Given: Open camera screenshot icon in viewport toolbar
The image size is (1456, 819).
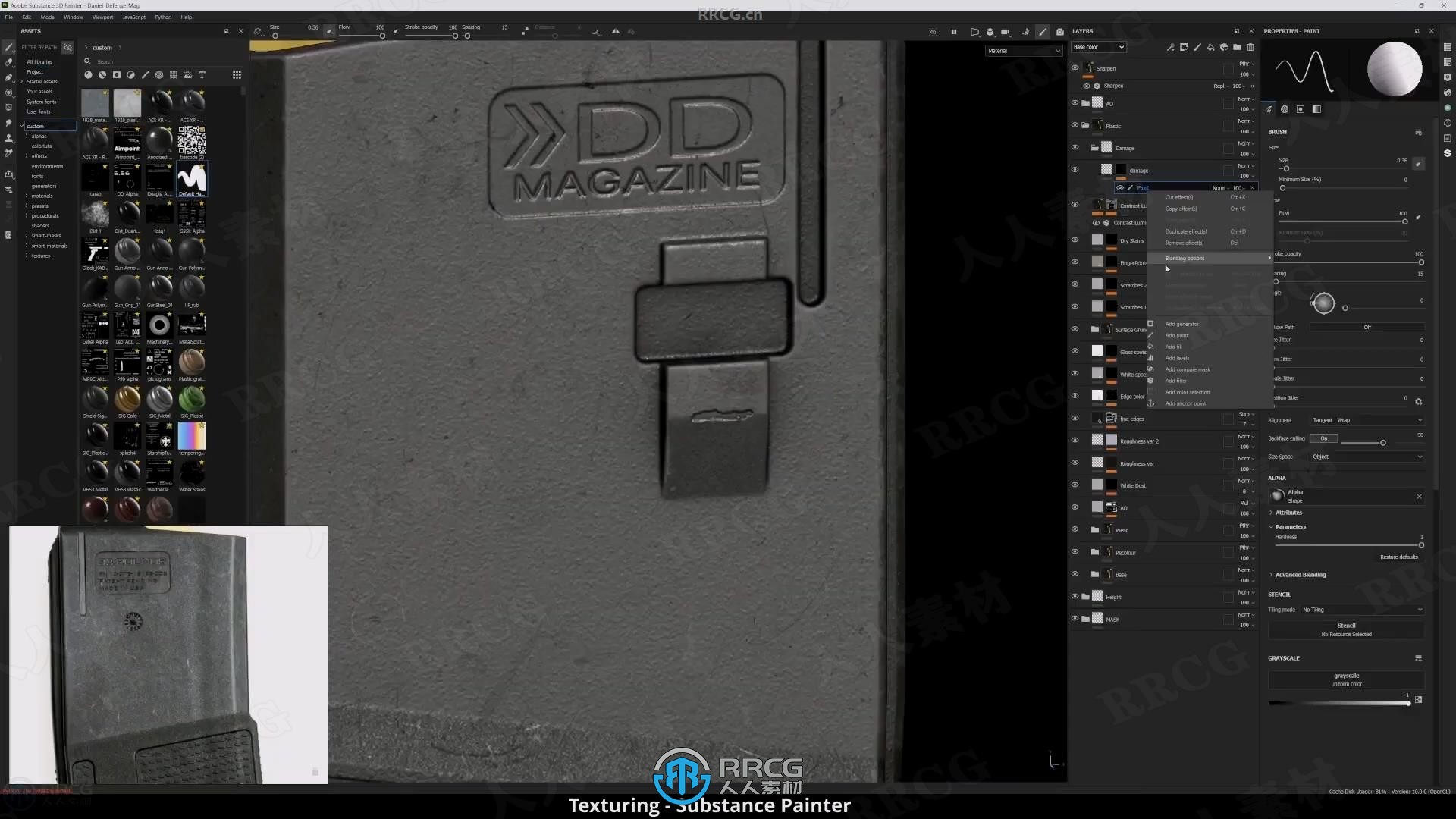Looking at the screenshot, I should tap(1059, 32).
